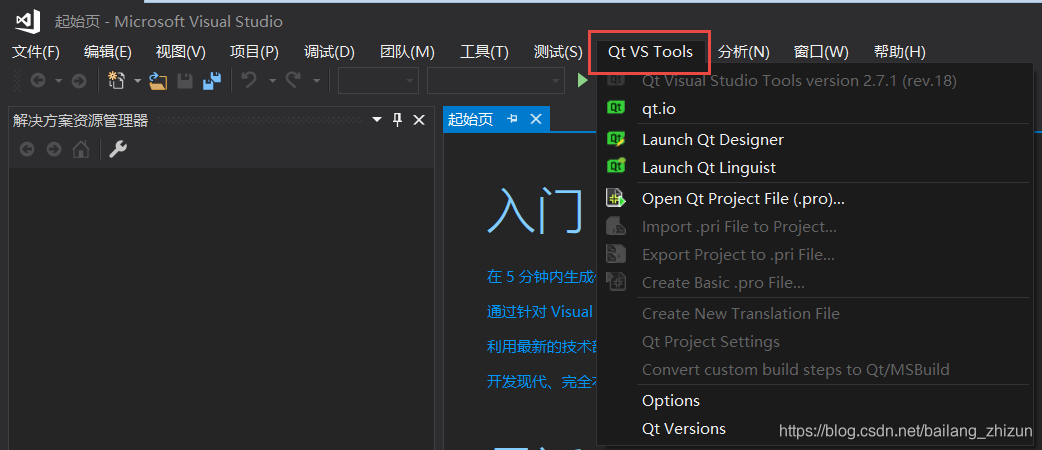The height and width of the screenshot is (450, 1042).
Task: Click the green Start debugging arrow
Action: click(583, 81)
